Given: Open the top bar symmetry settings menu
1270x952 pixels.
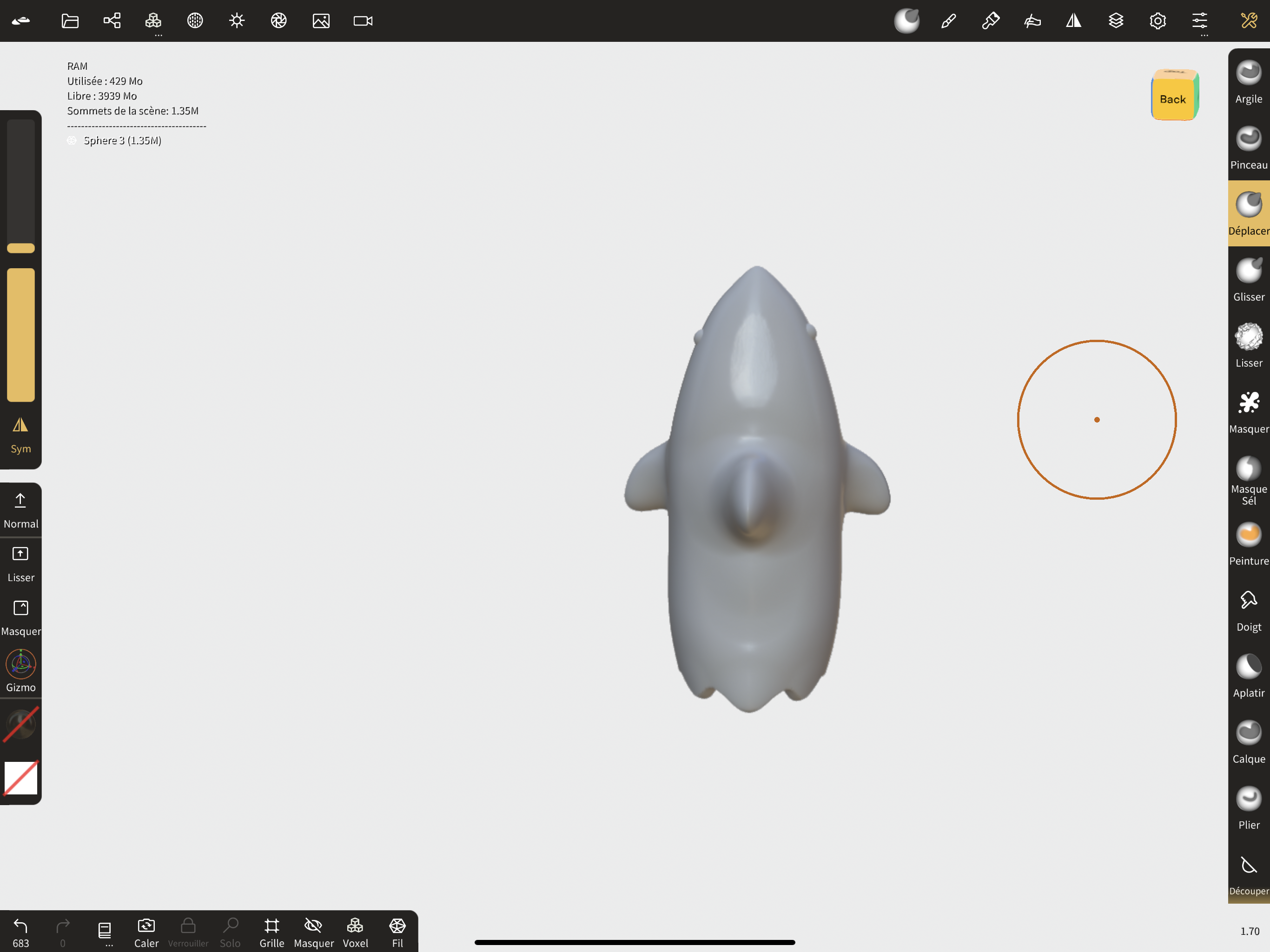Looking at the screenshot, I should point(1074,21).
